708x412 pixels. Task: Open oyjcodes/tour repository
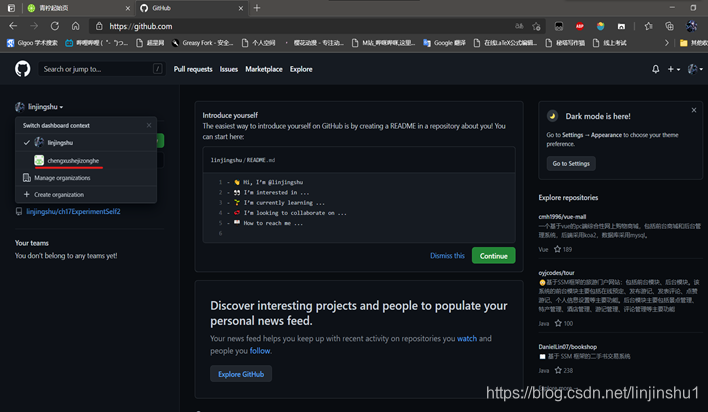pos(556,273)
